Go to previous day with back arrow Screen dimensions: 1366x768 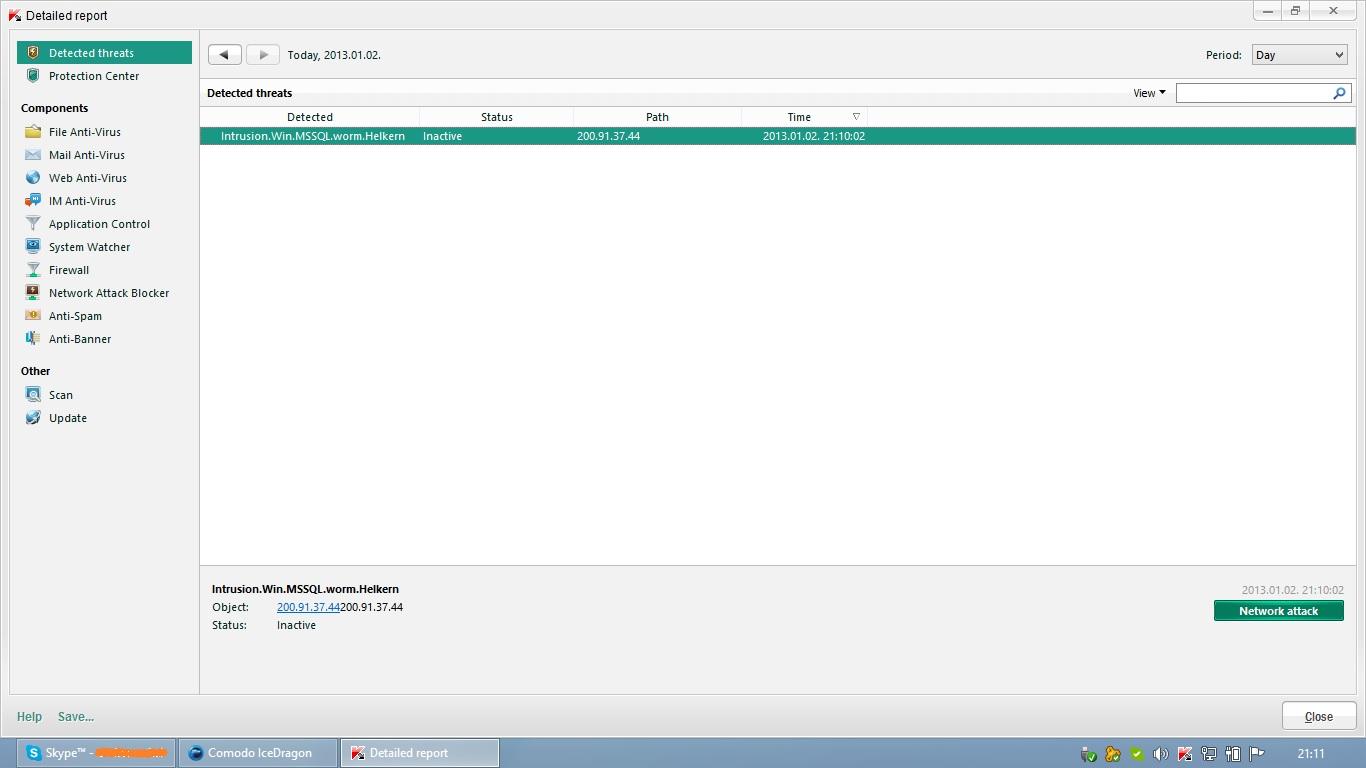pos(224,55)
